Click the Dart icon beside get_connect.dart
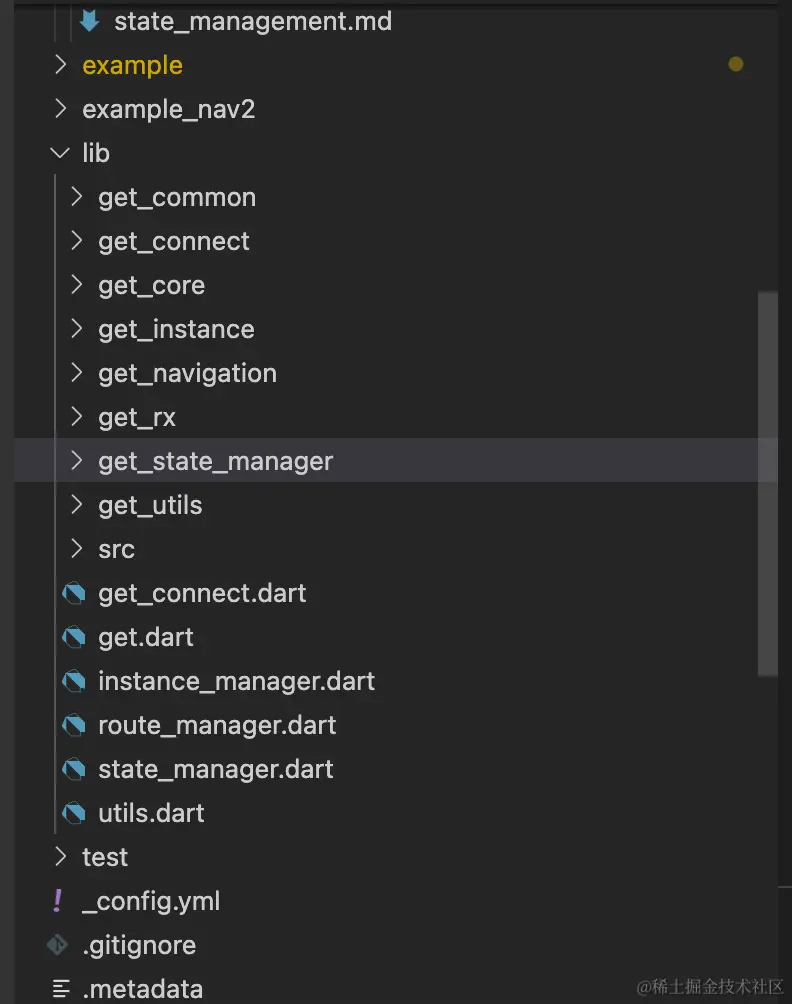The height and width of the screenshot is (1004, 792). pos(74,593)
